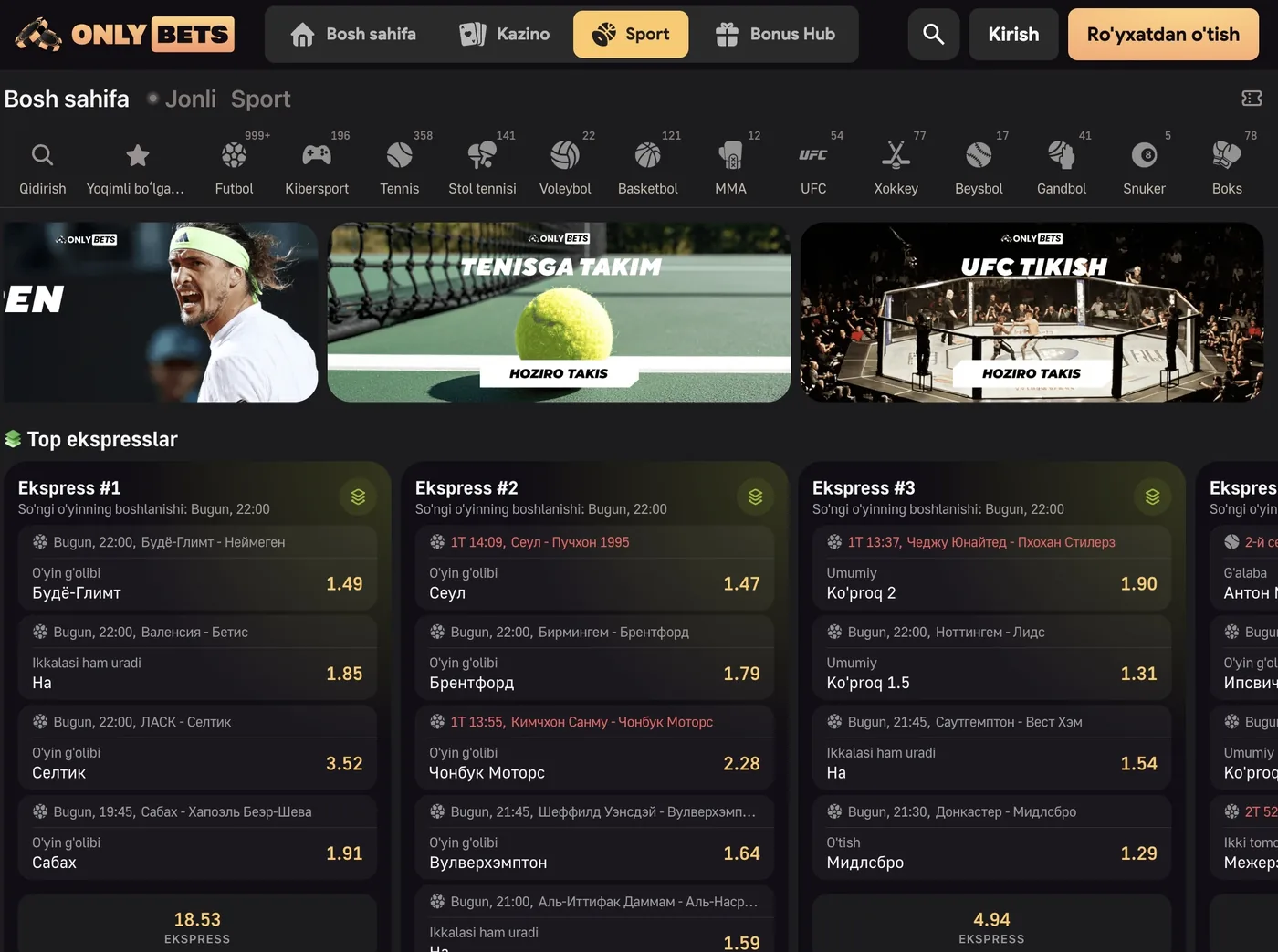The image size is (1278, 952).
Task: Click the Qidirish search sport icon
Action: [42, 155]
